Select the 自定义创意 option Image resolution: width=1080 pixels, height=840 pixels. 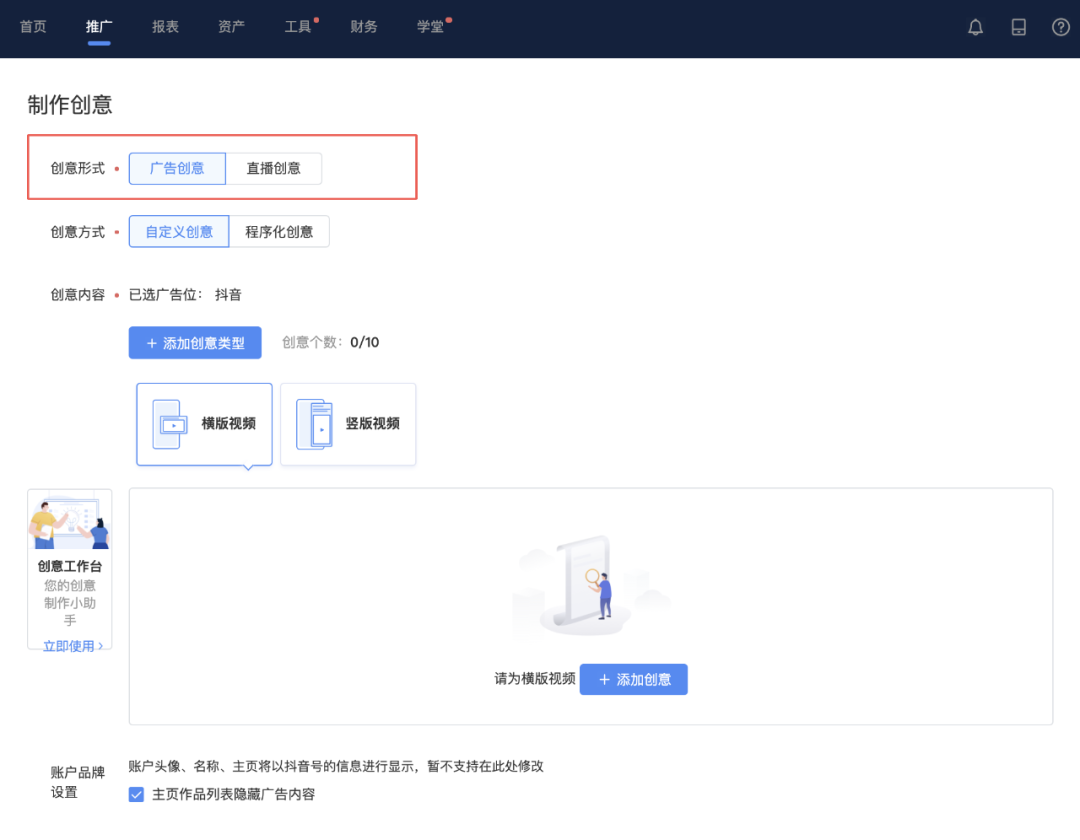pyautogui.click(x=178, y=231)
